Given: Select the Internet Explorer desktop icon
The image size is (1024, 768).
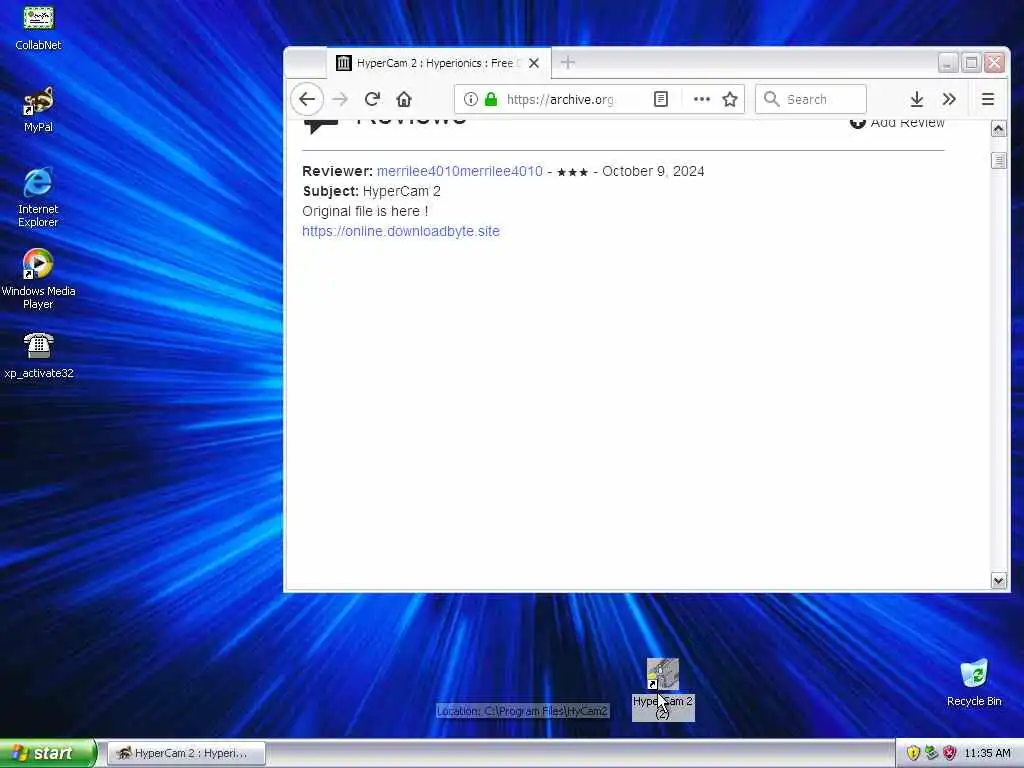Looking at the screenshot, I should (38, 197).
